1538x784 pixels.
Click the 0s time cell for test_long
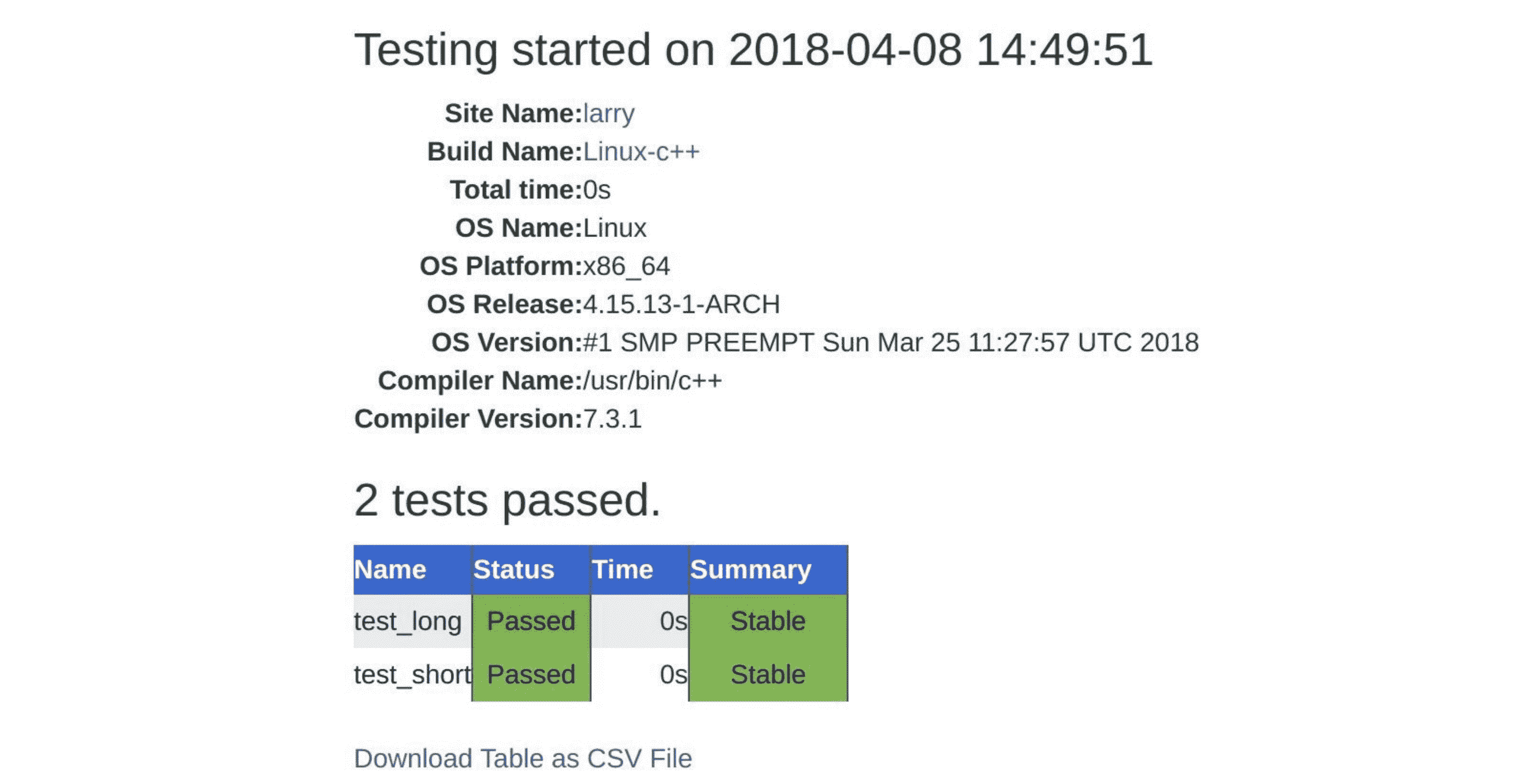[x=673, y=621]
